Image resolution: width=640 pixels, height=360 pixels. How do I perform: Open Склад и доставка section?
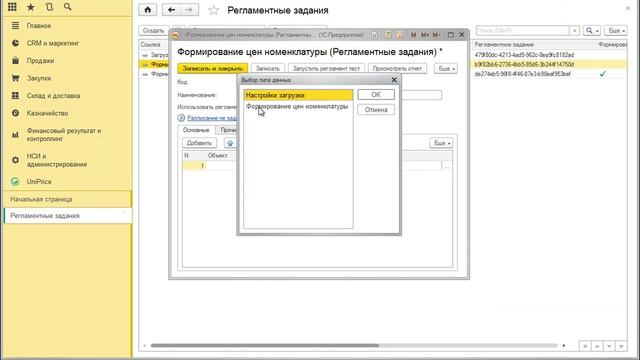tap(53, 96)
